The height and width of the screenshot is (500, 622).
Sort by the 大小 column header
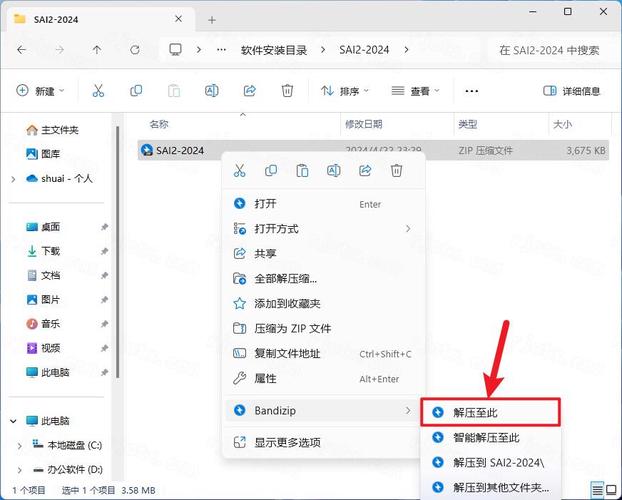click(562, 124)
